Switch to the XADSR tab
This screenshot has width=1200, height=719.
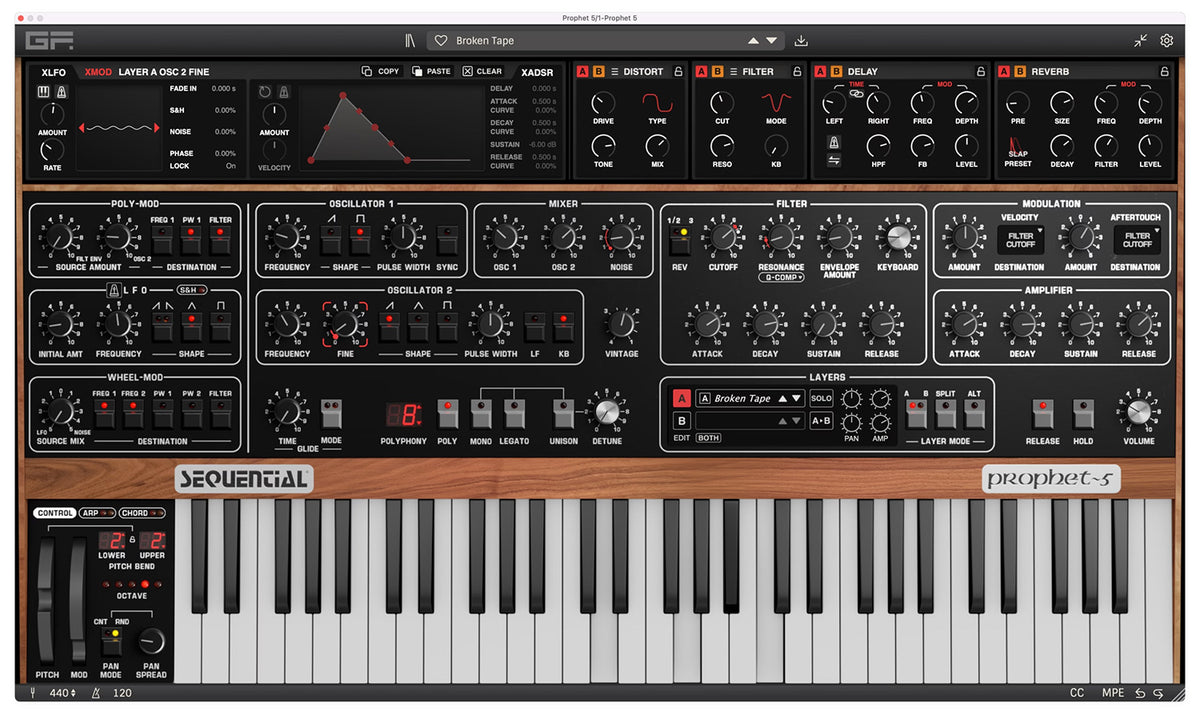[x=537, y=72]
